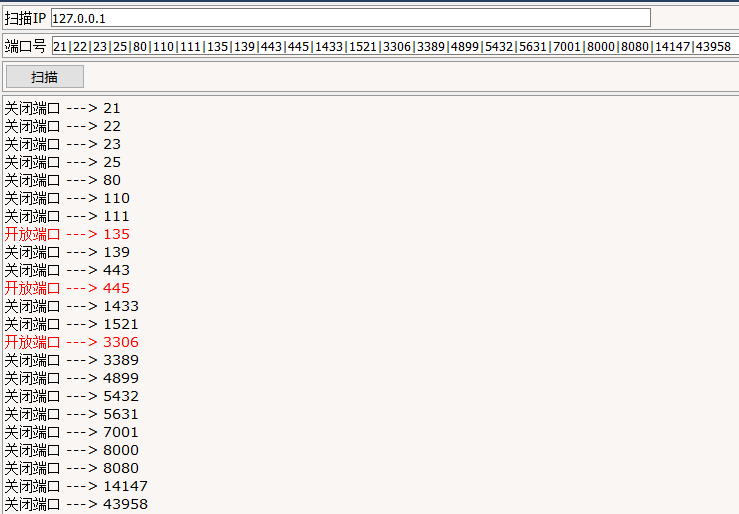Select the red open port 135 result
739x514 pixels.
click(x=67, y=234)
